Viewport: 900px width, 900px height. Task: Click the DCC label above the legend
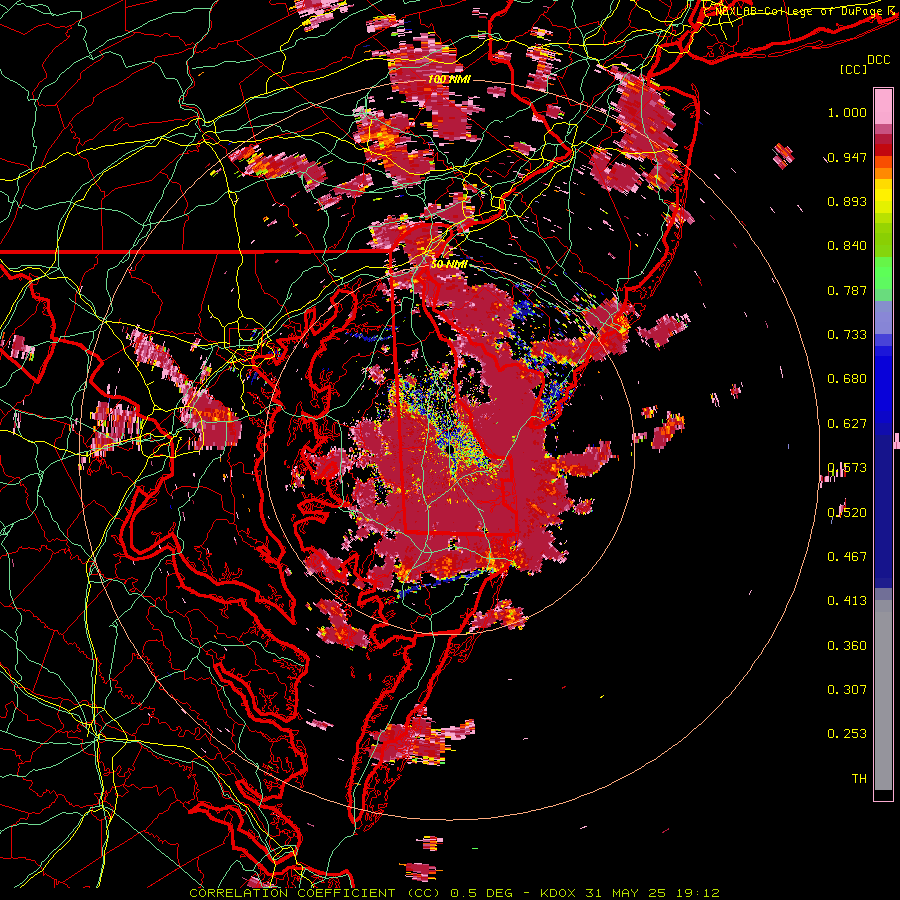click(x=879, y=60)
